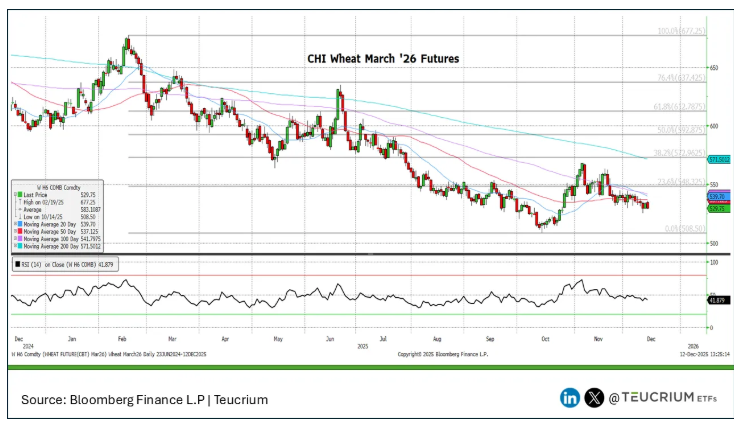Select the CHI Wheat March '26 Futures title
Screen dimensions: 736x423
click(383, 59)
